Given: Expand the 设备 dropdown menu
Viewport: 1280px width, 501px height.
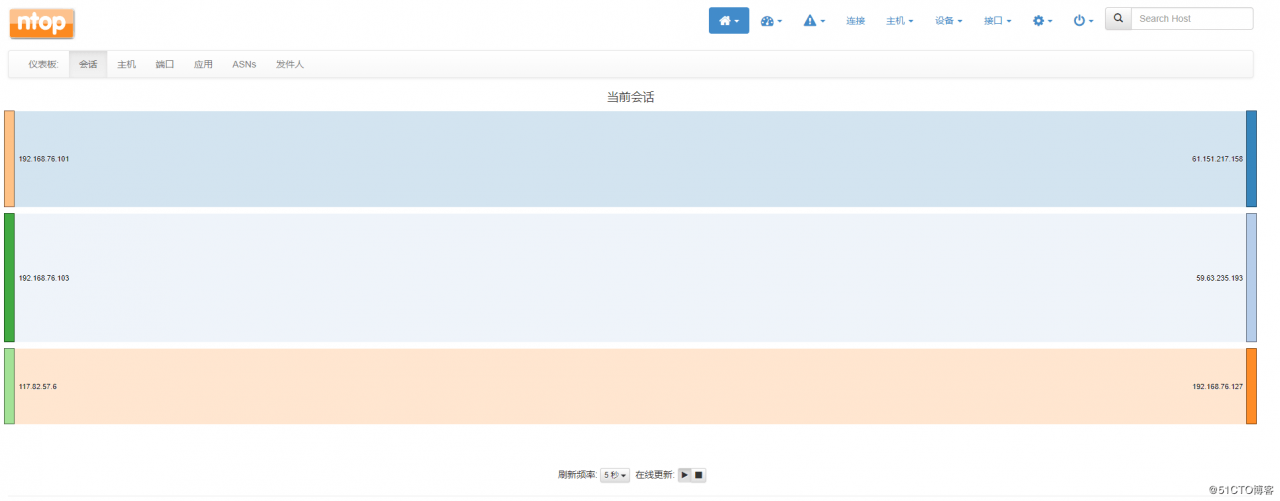Looking at the screenshot, I should pyautogui.click(x=948, y=21).
